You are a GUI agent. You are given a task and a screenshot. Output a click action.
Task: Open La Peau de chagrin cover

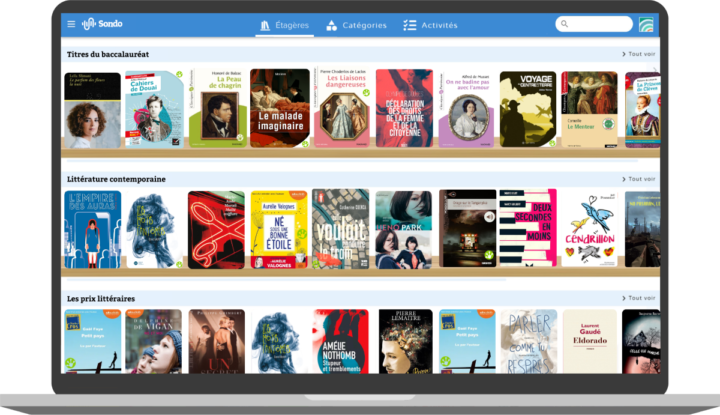[x=218, y=108]
